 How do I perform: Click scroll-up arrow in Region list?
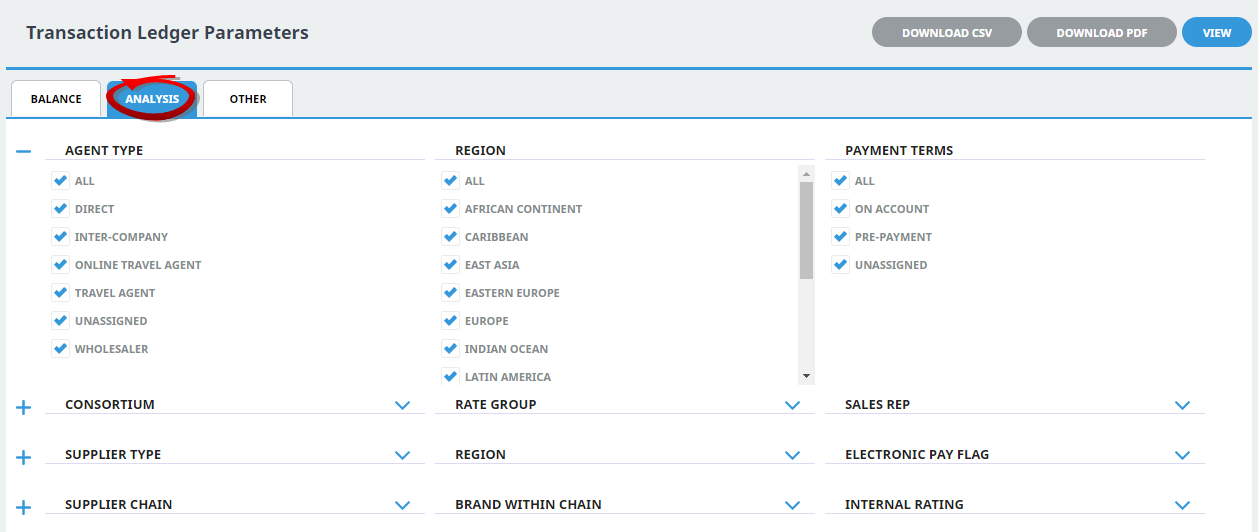[x=806, y=174]
